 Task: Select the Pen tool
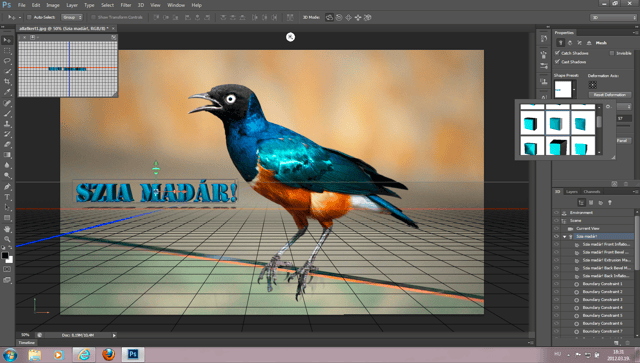(7, 187)
